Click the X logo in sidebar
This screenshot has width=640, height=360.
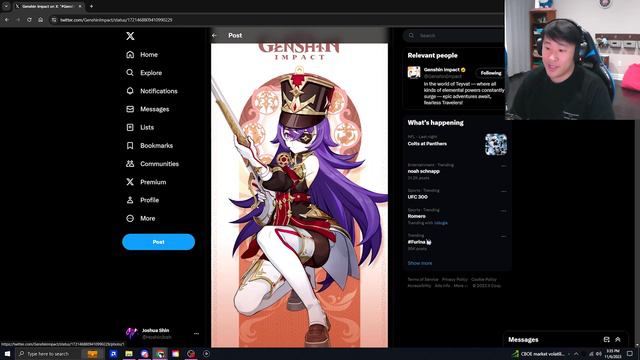[130, 36]
